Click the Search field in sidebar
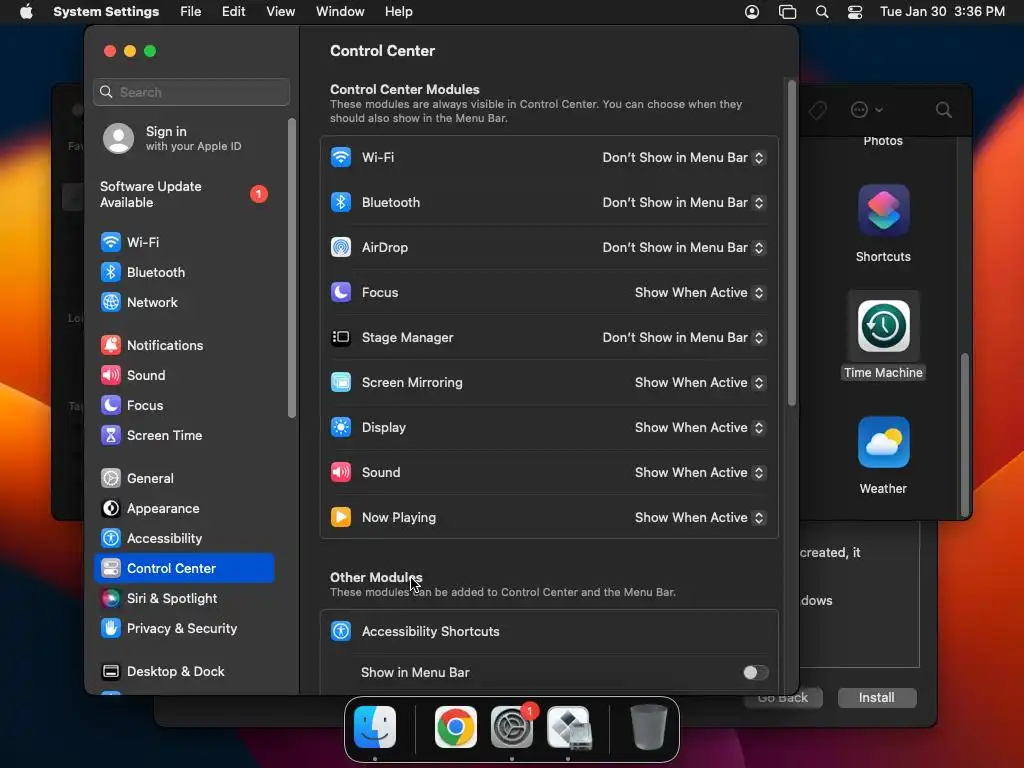The height and width of the screenshot is (768, 1024). [191, 92]
